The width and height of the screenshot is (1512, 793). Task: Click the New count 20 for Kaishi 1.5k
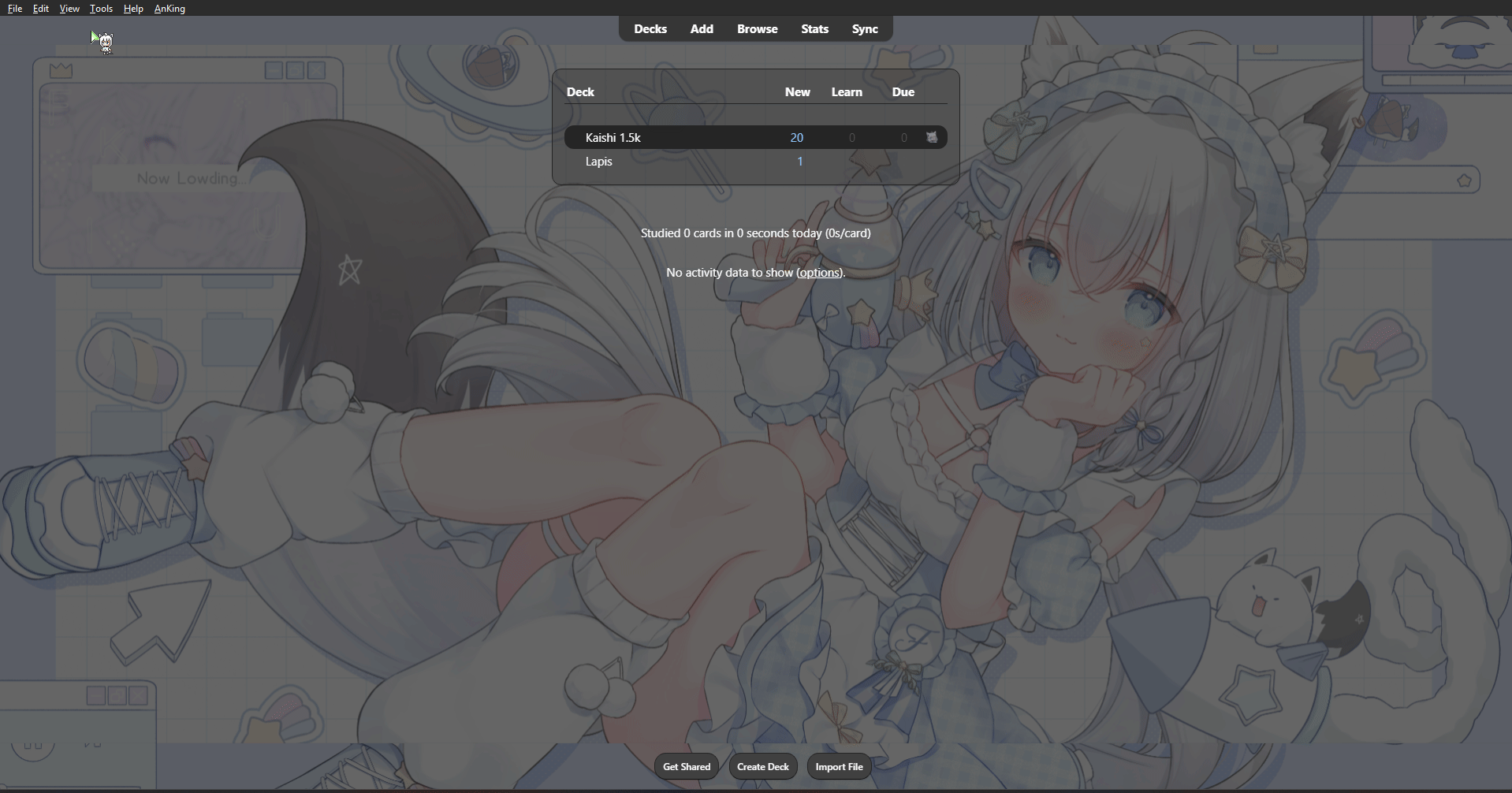tap(796, 138)
